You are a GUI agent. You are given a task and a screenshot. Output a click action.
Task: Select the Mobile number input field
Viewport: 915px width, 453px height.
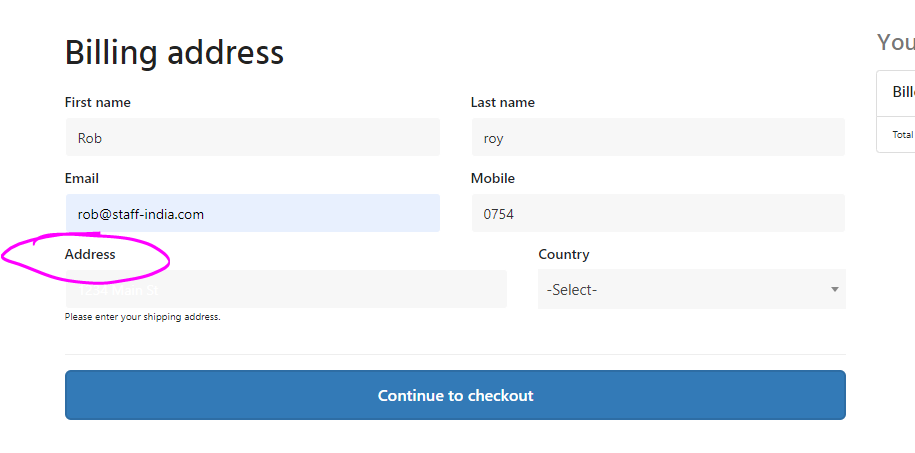(x=658, y=214)
